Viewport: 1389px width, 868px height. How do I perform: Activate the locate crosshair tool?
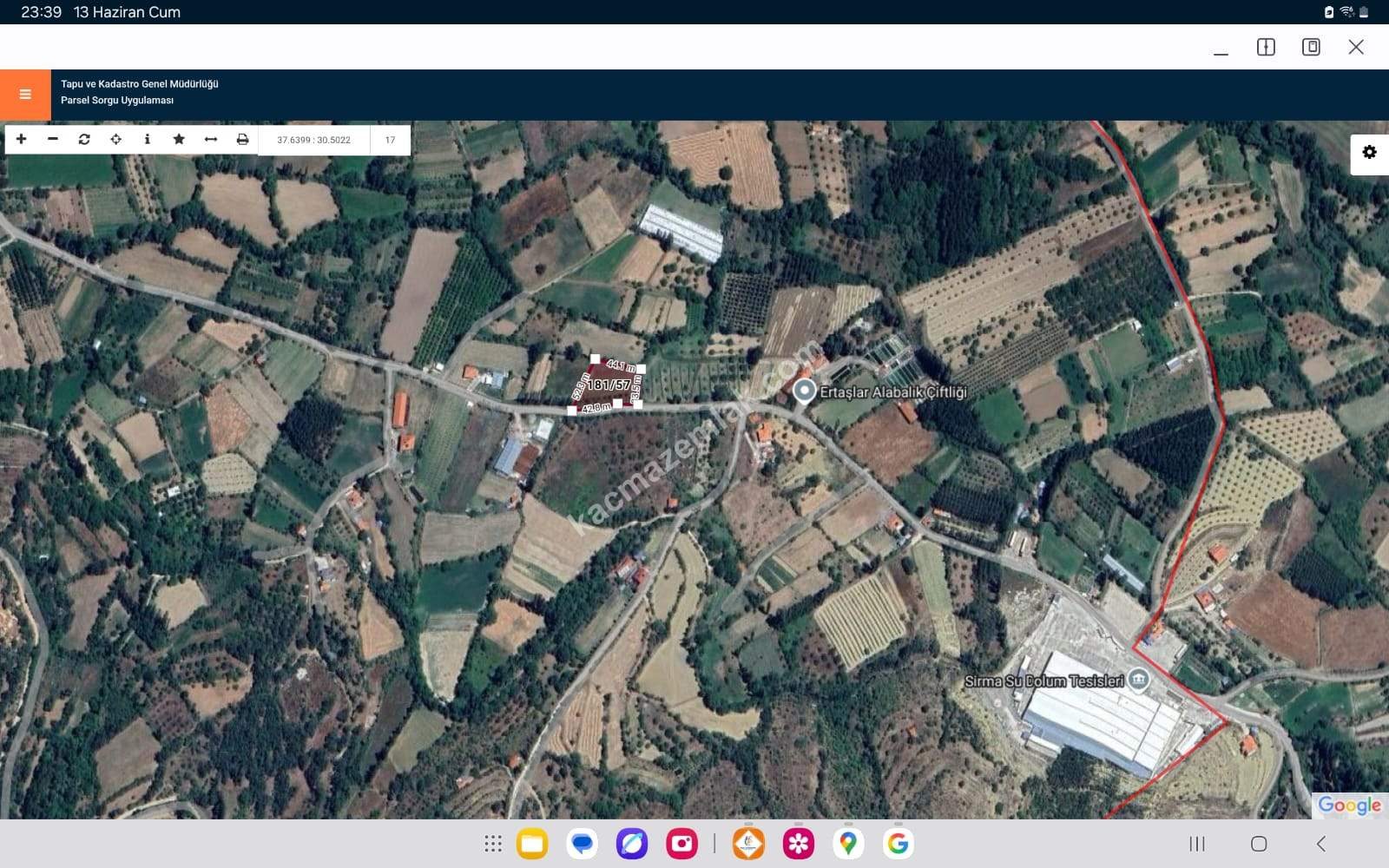[x=115, y=139]
